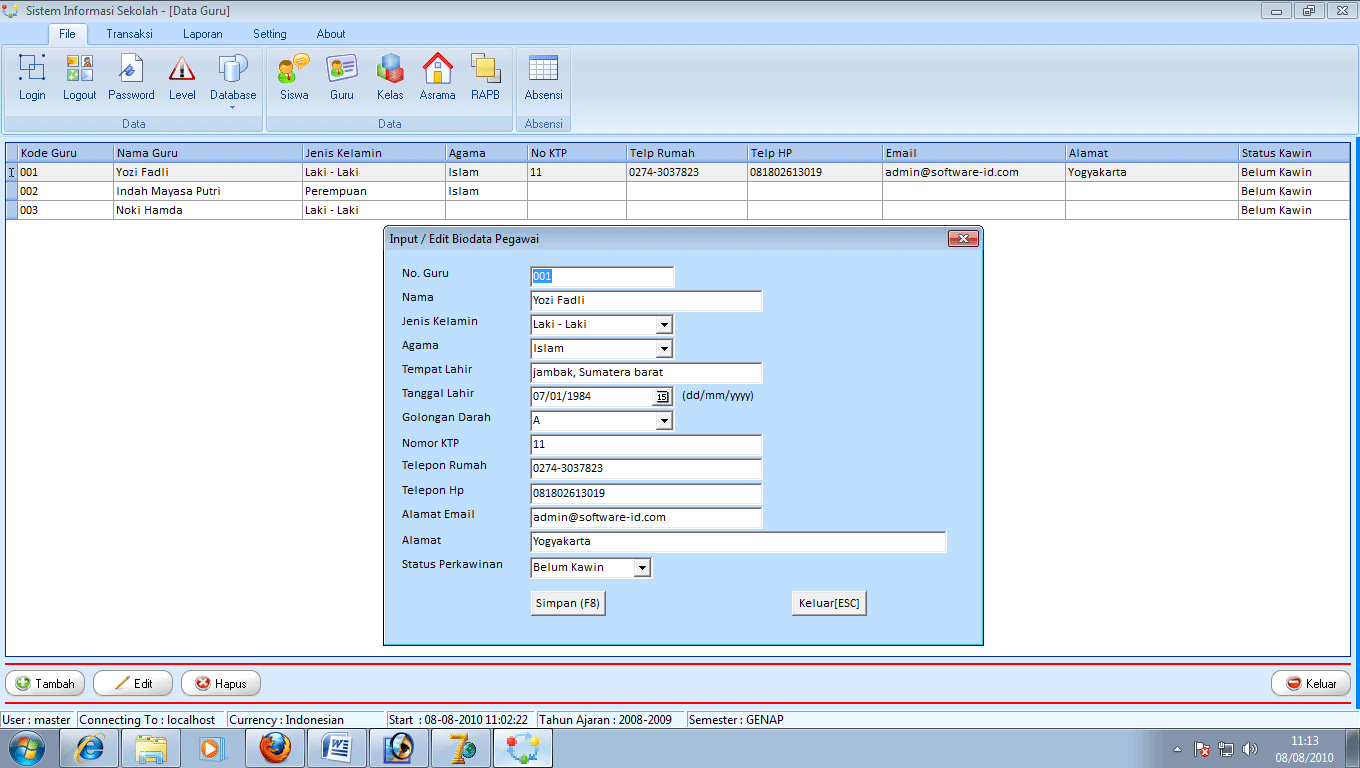Open Windows Explorer folder in taskbar
Screen dimensions: 1360x768
click(151, 748)
